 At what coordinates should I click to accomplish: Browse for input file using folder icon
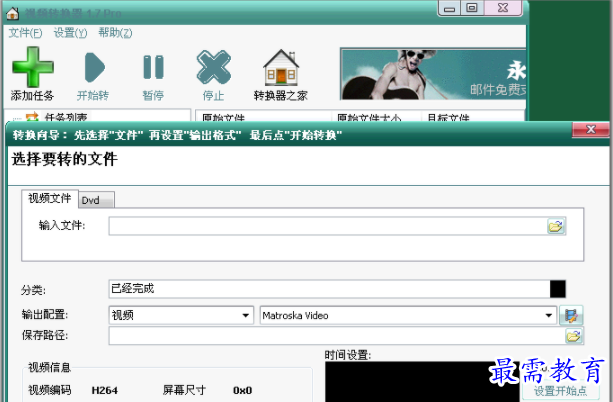click(x=556, y=226)
